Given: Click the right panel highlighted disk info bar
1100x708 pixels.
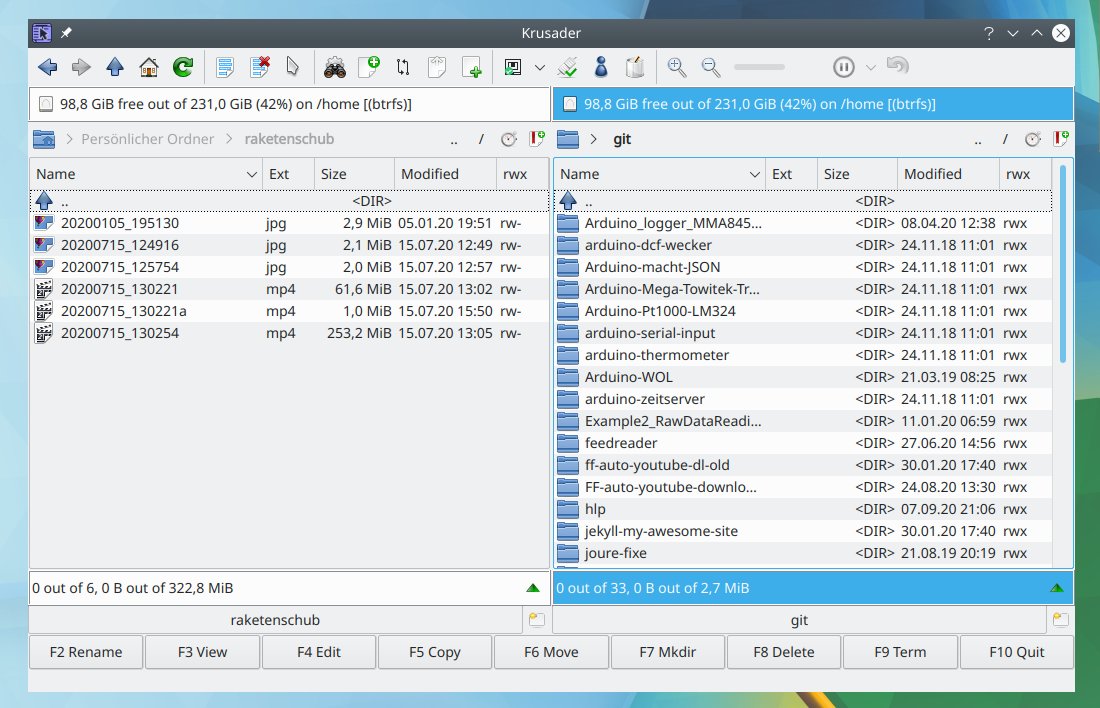Looking at the screenshot, I should [x=813, y=104].
